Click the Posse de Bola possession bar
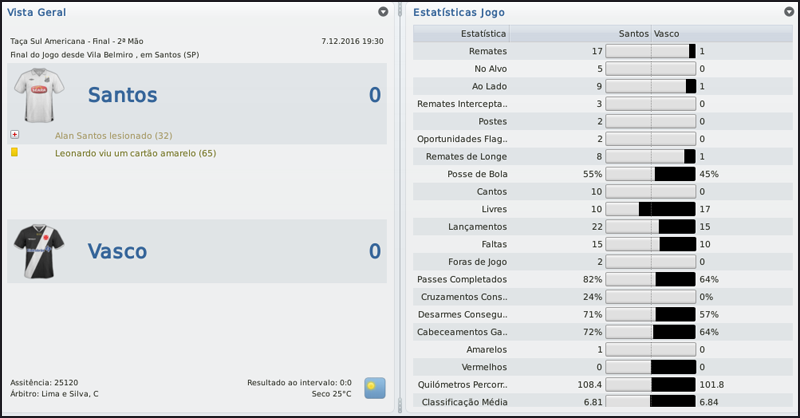 coord(650,173)
